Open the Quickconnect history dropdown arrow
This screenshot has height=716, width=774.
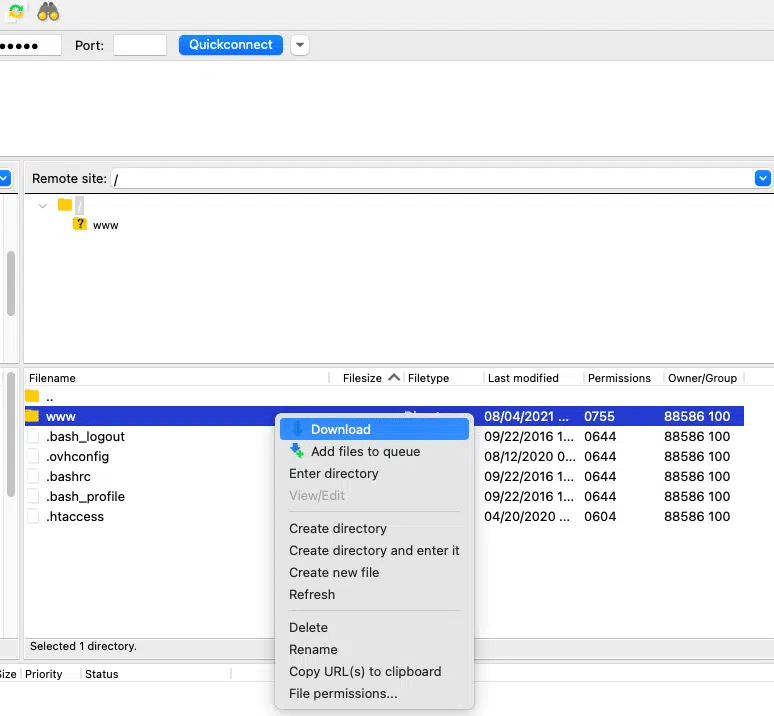[300, 45]
